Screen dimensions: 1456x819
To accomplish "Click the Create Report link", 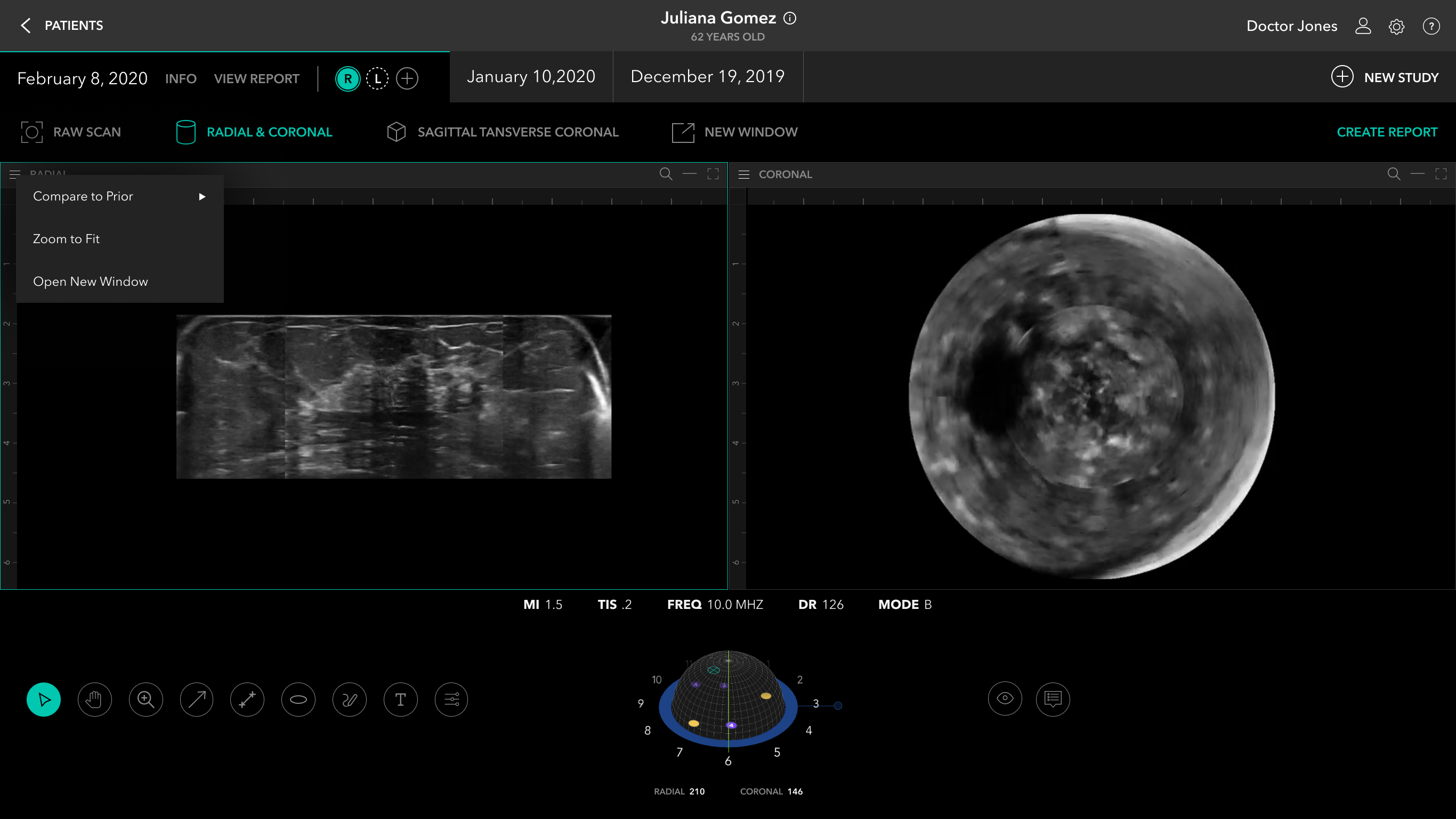I will pos(1387,132).
